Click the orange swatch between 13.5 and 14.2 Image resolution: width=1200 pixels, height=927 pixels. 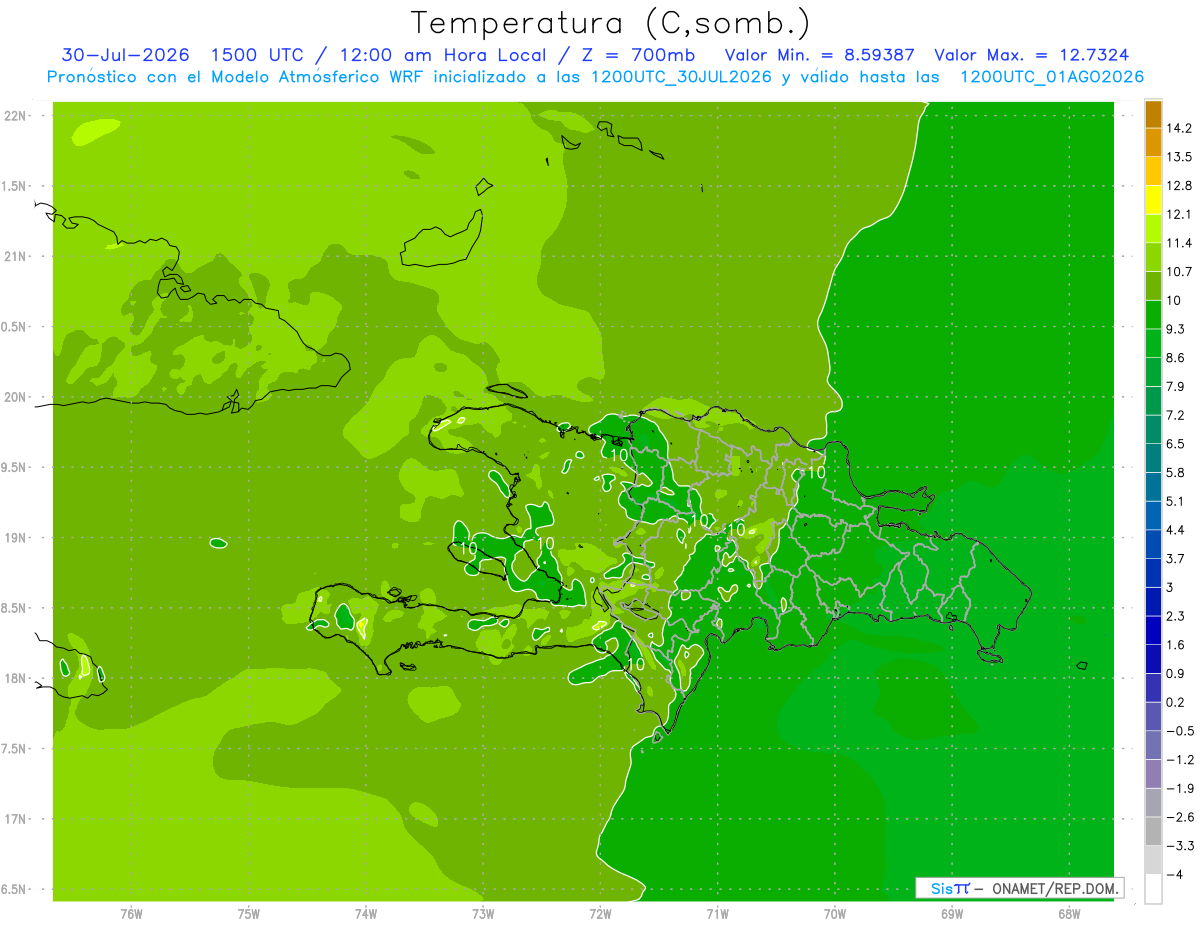click(x=1153, y=143)
